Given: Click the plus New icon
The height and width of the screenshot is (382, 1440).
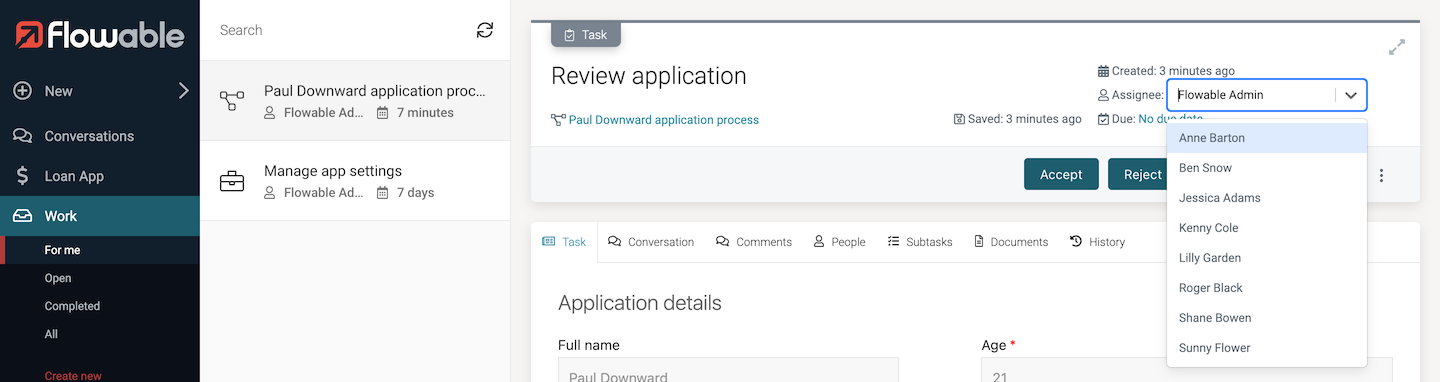Looking at the screenshot, I should tap(22, 91).
